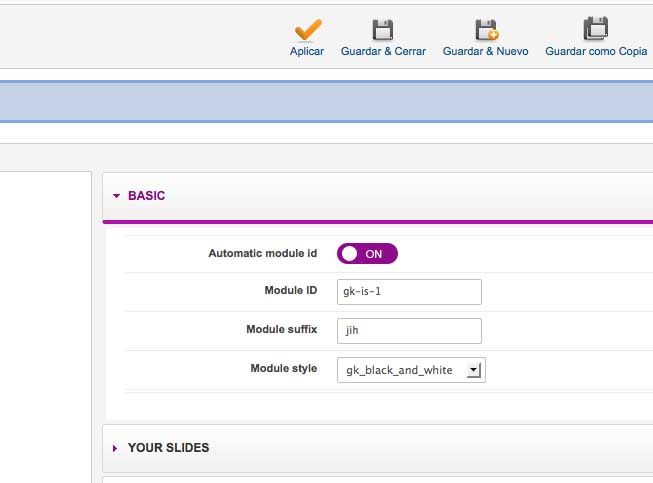Image resolution: width=653 pixels, height=483 pixels.
Task: Click the Guardar & Nuevo label
Action: (x=486, y=51)
